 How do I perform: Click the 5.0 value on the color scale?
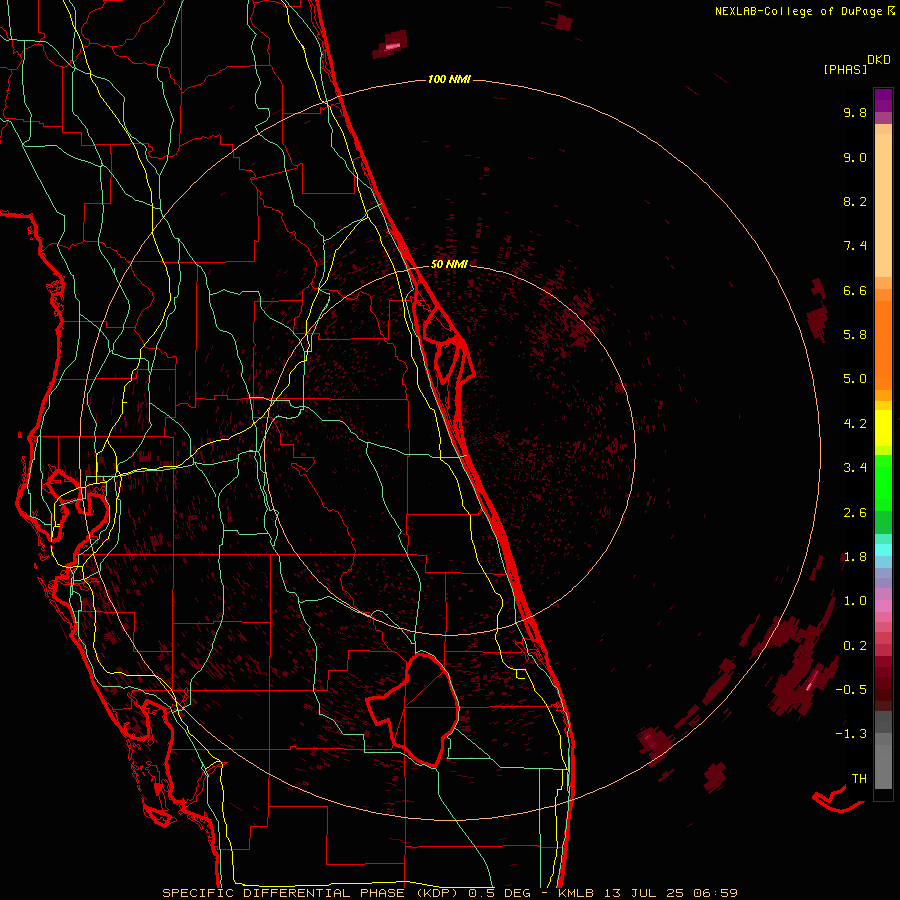(x=855, y=379)
